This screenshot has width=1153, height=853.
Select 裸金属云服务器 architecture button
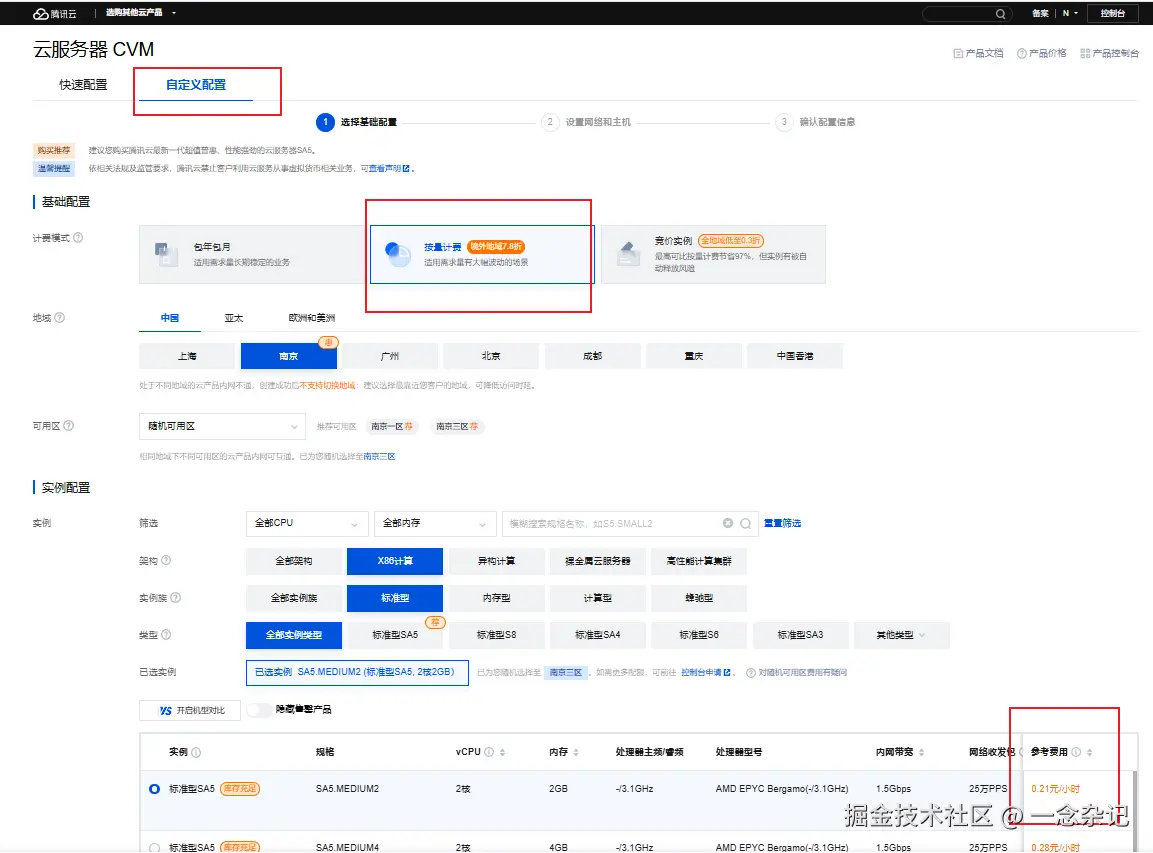tap(598, 561)
